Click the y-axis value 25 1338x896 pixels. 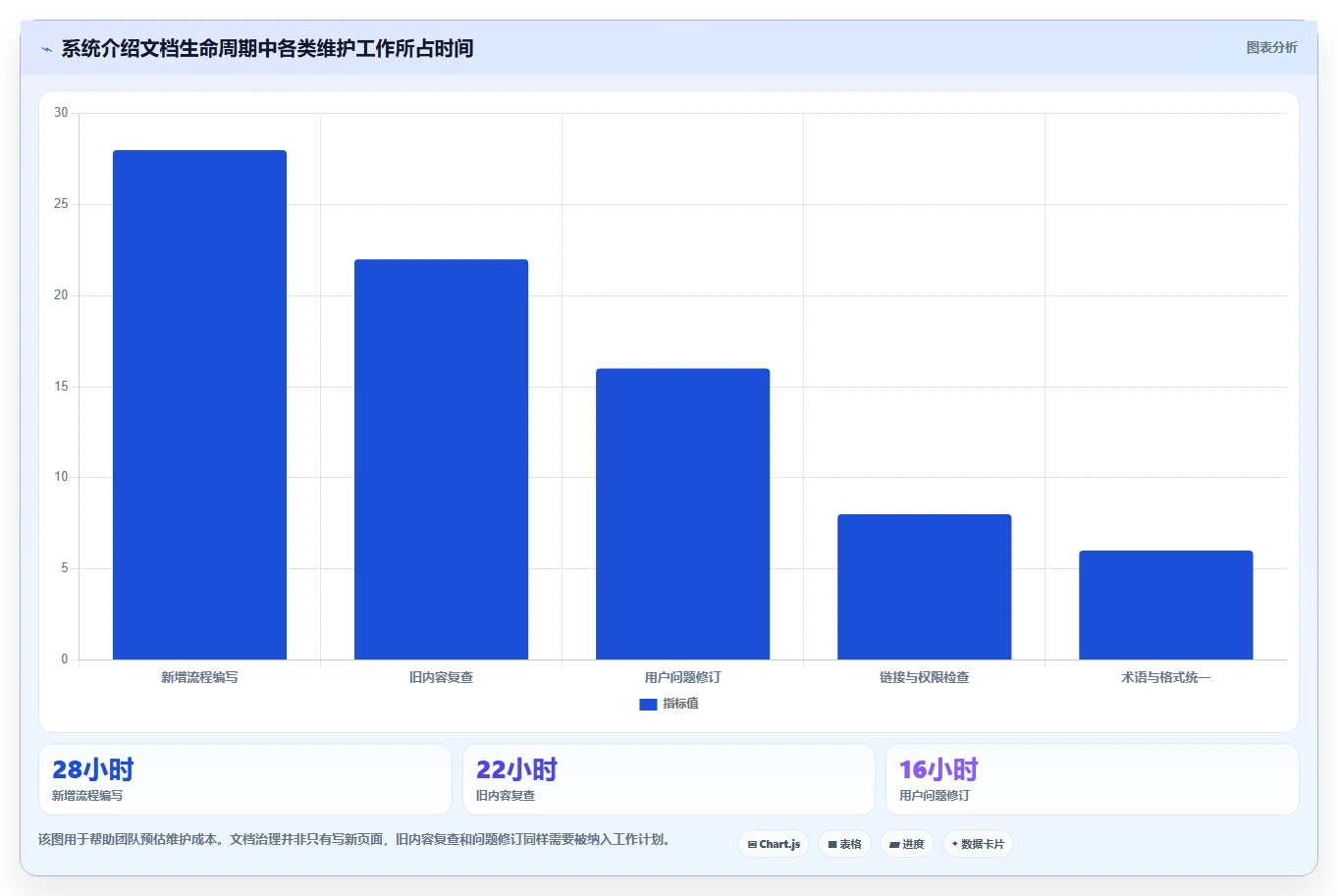[61, 204]
